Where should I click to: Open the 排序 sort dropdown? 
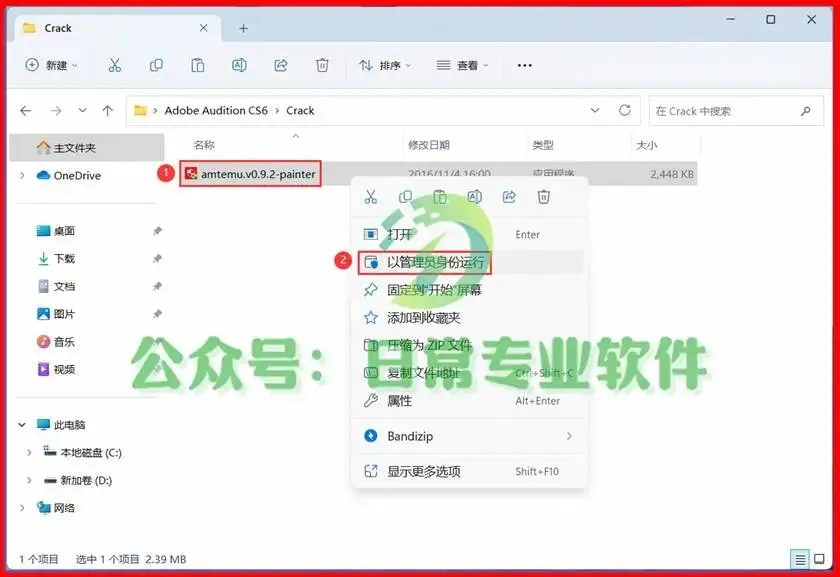pos(385,65)
